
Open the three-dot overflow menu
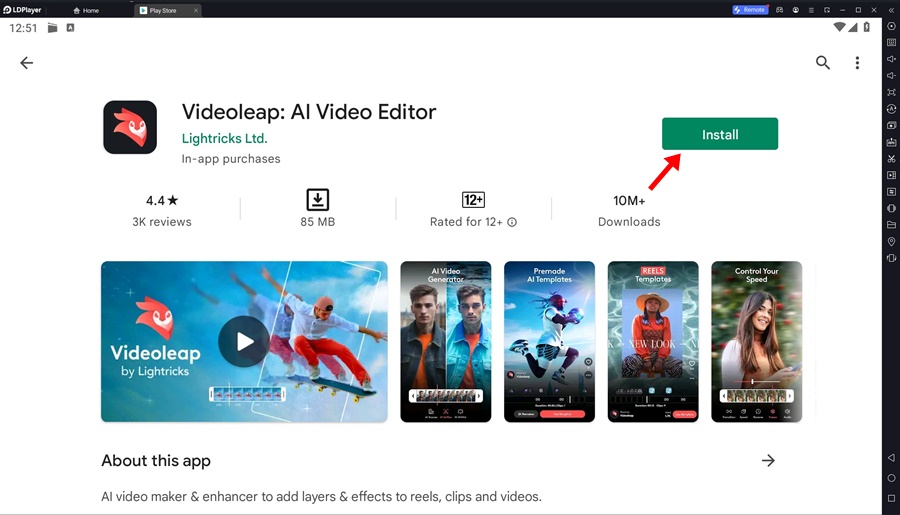coord(857,63)
